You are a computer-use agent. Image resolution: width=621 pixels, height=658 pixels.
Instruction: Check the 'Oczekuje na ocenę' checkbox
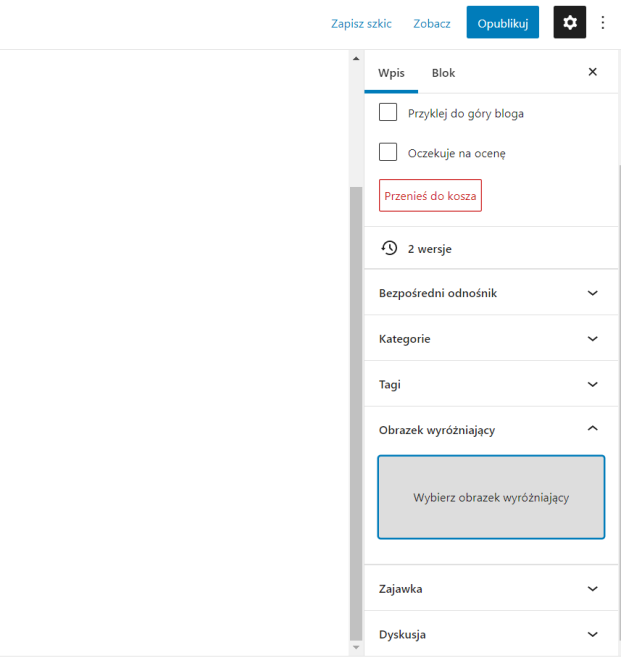pos(389,153)
